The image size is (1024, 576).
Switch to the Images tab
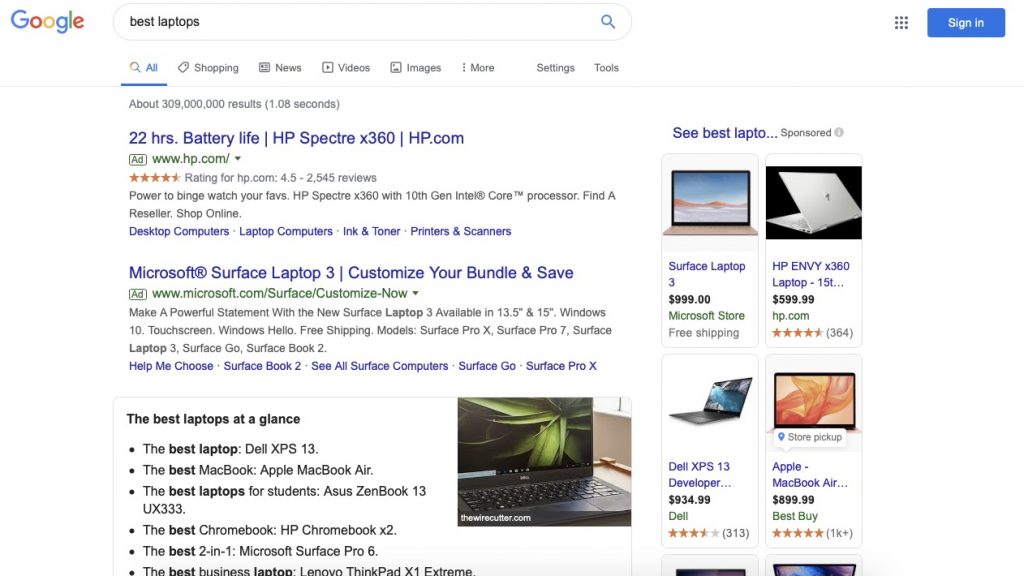[x=416, y=67]
